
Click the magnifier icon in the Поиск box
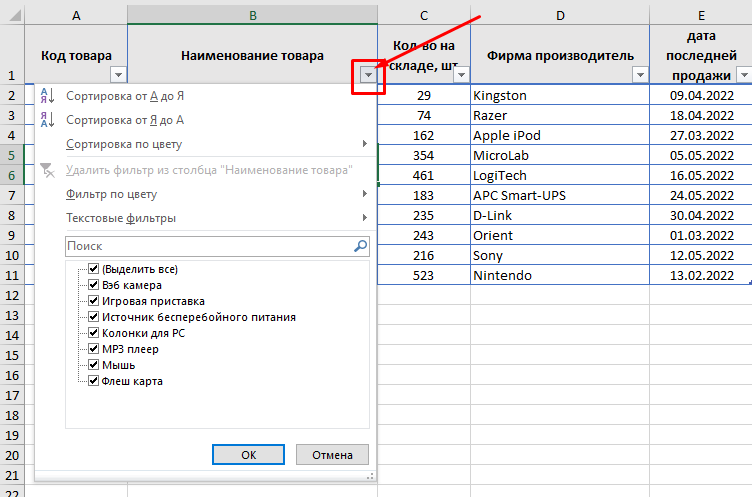click(361, 246)
